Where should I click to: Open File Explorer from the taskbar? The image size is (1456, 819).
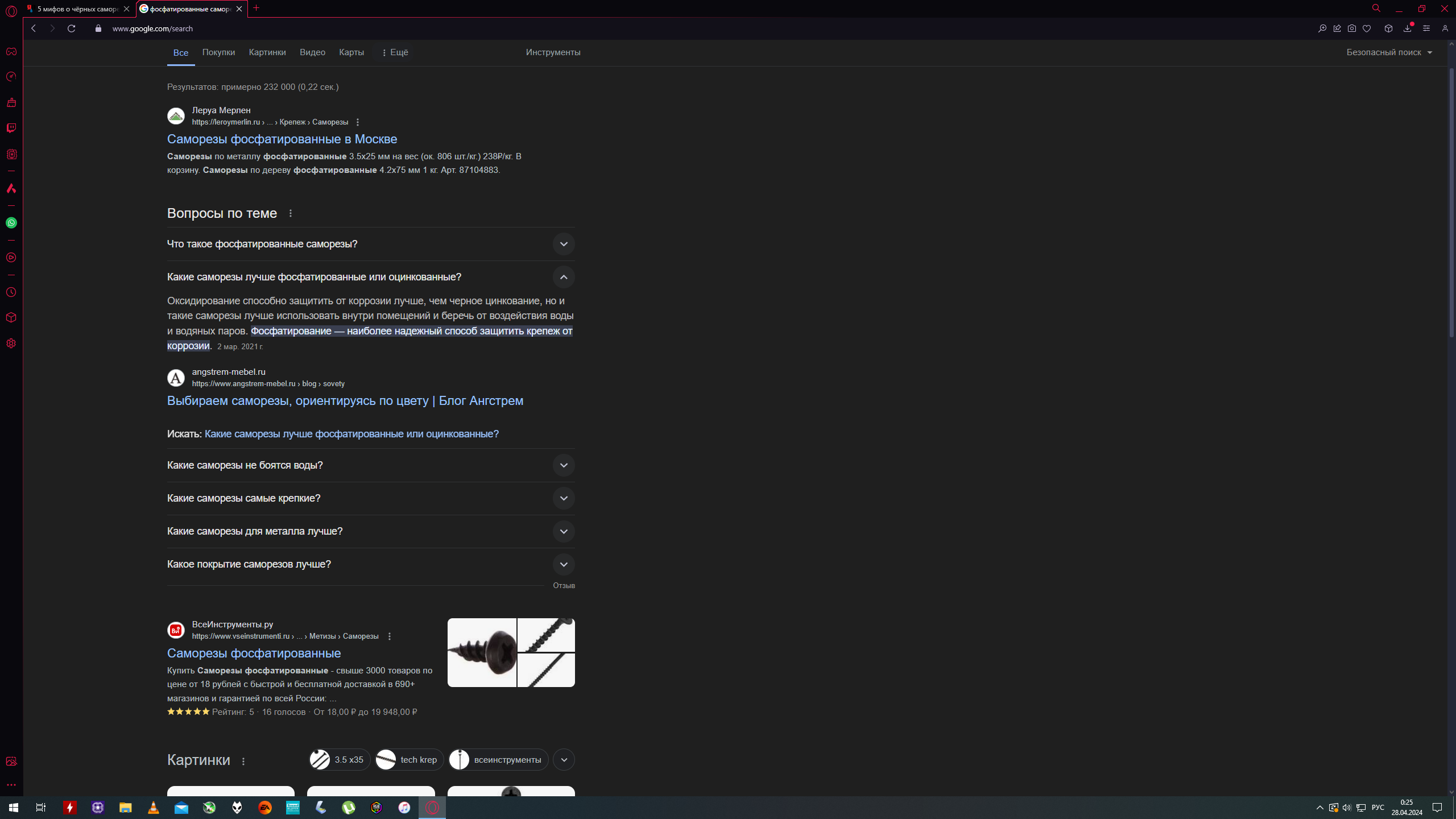tap(126, 808)
